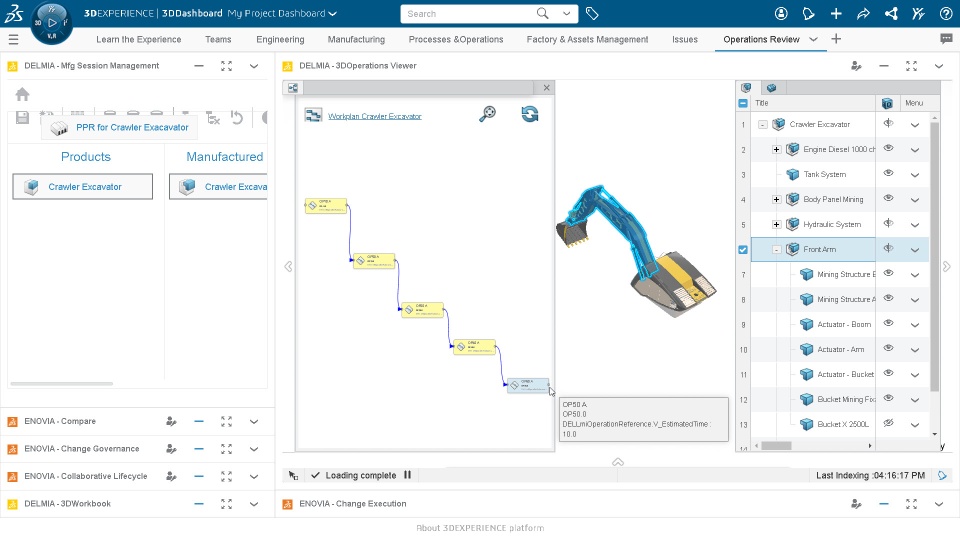The image size is (960, 540).
Task: Open the Engineering tab
Action: click(x=280, y=39)
